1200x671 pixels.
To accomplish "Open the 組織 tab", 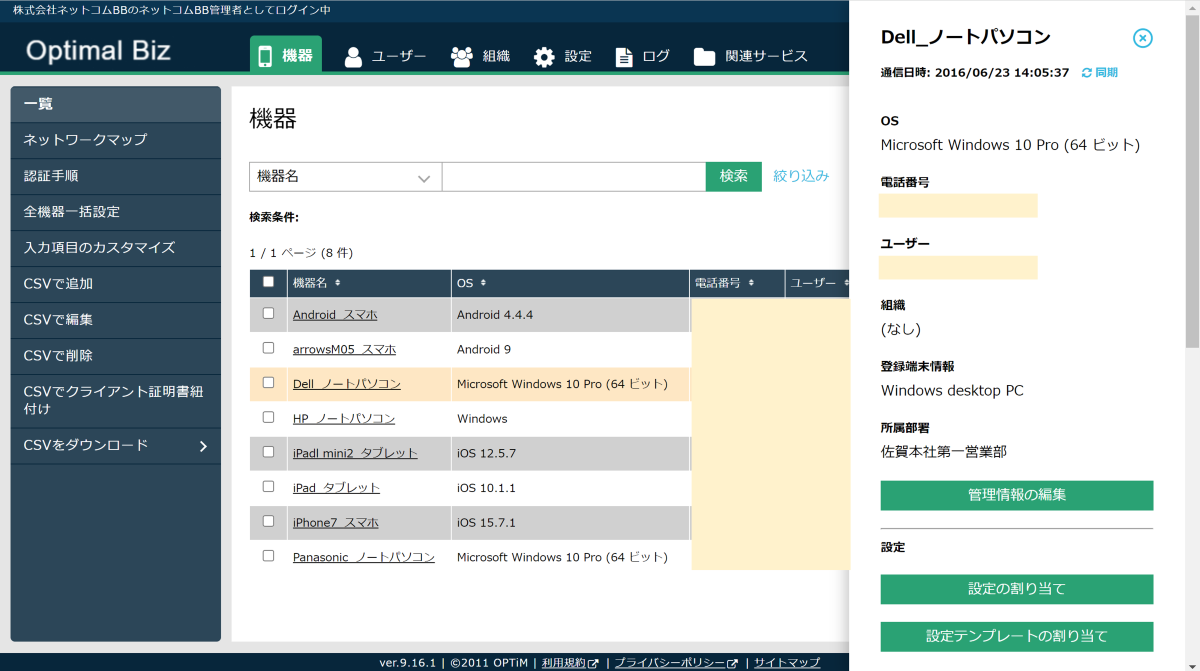I will (x=480, y=56).
